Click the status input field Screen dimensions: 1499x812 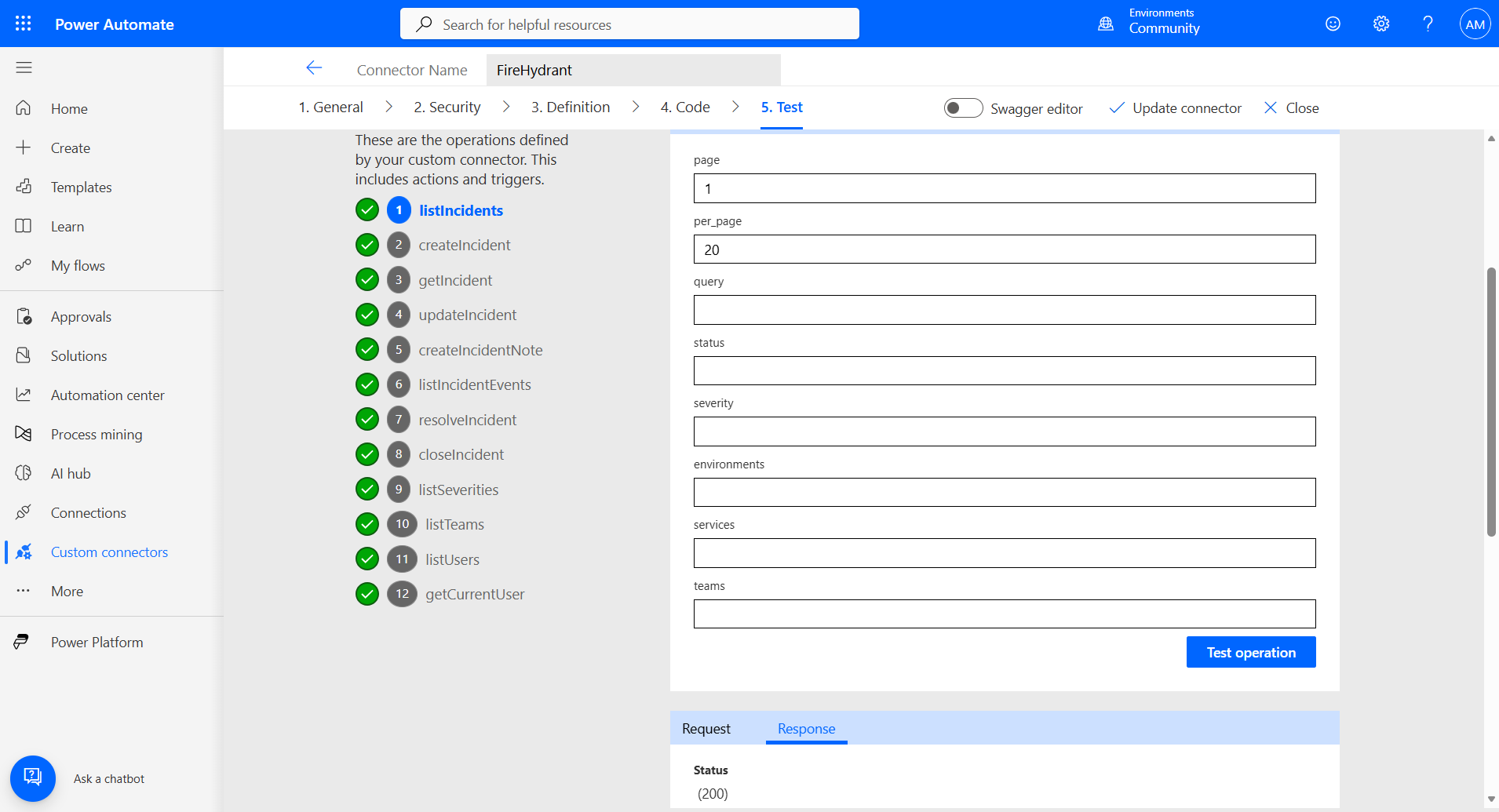point(1005,370)
